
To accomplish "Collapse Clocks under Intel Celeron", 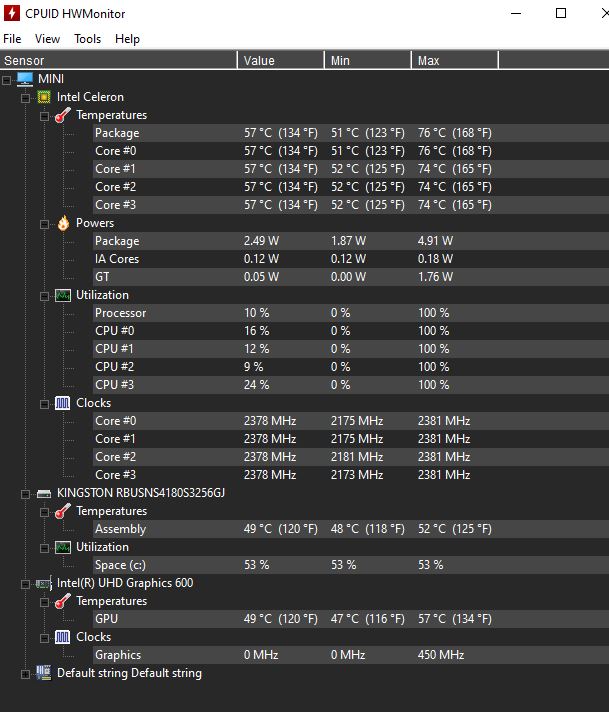I will (x=45, y=404).
